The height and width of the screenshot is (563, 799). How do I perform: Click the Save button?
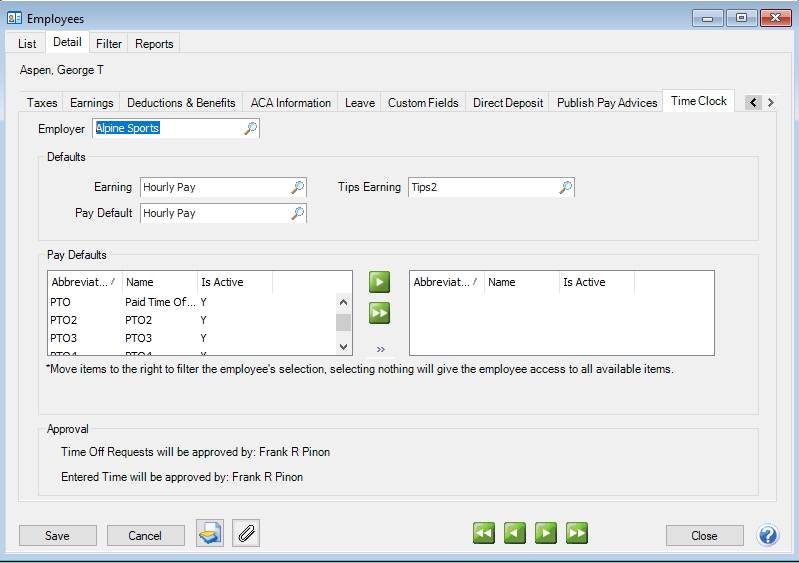click(57, 535)
